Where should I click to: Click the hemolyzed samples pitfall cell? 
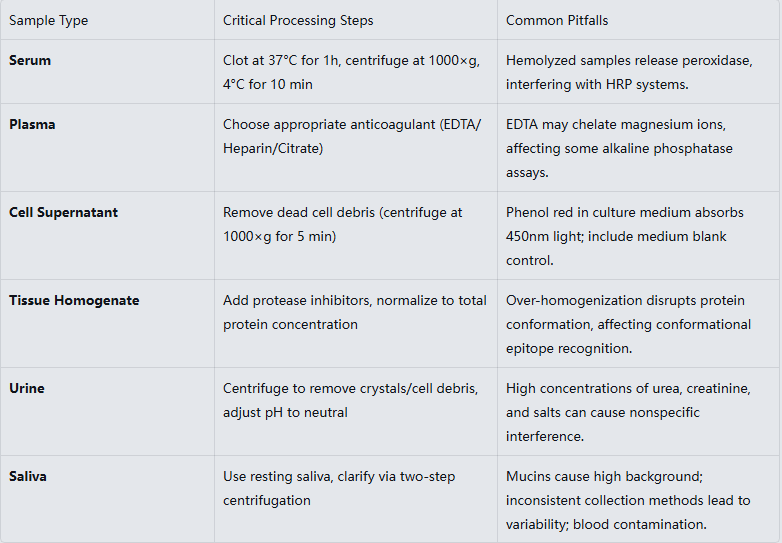pyautogui.click(x=628, y=72)
